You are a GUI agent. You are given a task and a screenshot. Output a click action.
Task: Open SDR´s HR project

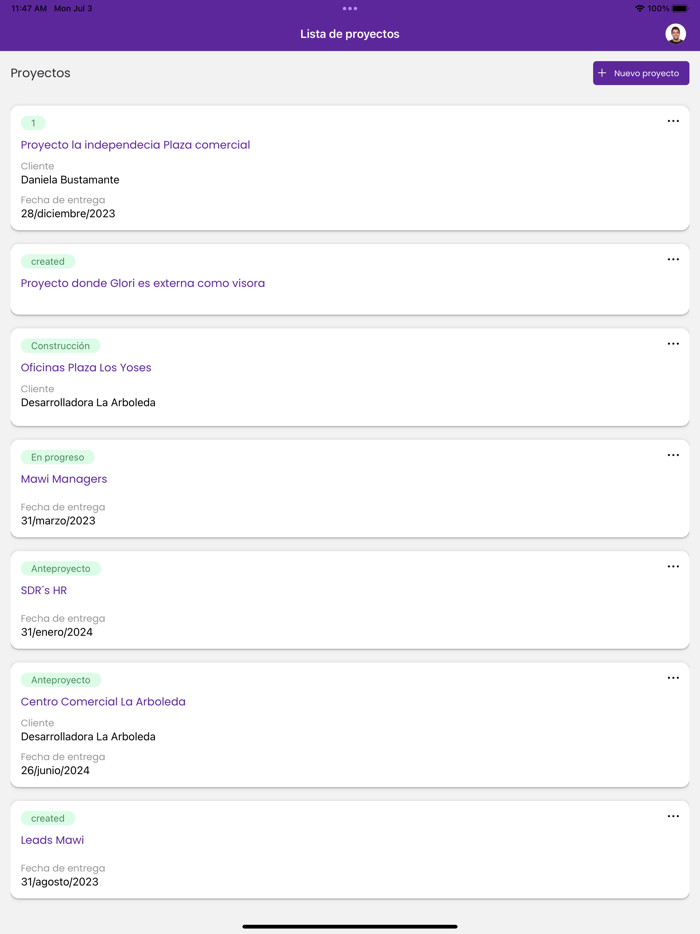coord(44,590)
